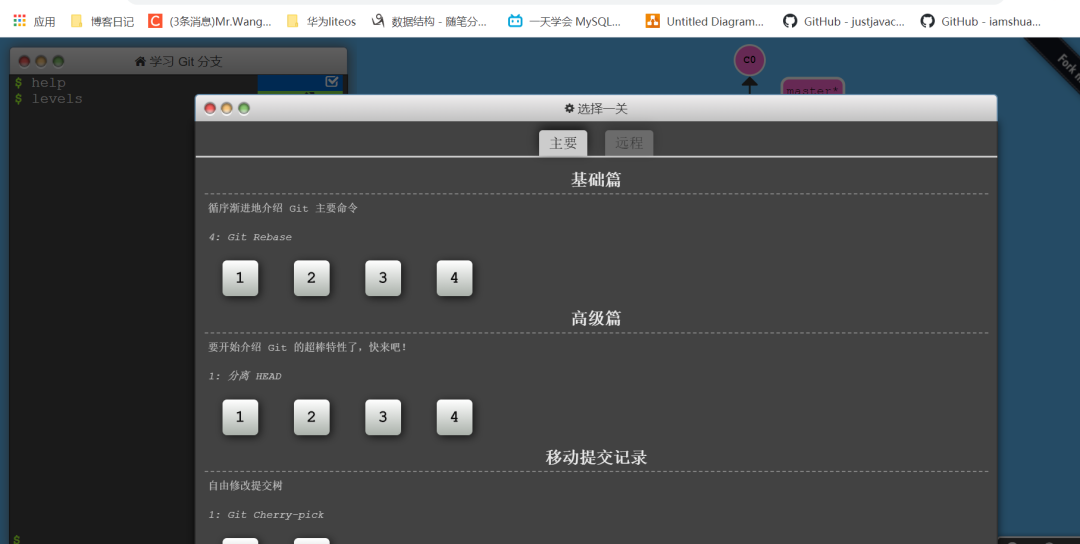This screenshot has width=1080, height=544.
Task: Select the 主要 tab
Action: click(x=563, y=143)
